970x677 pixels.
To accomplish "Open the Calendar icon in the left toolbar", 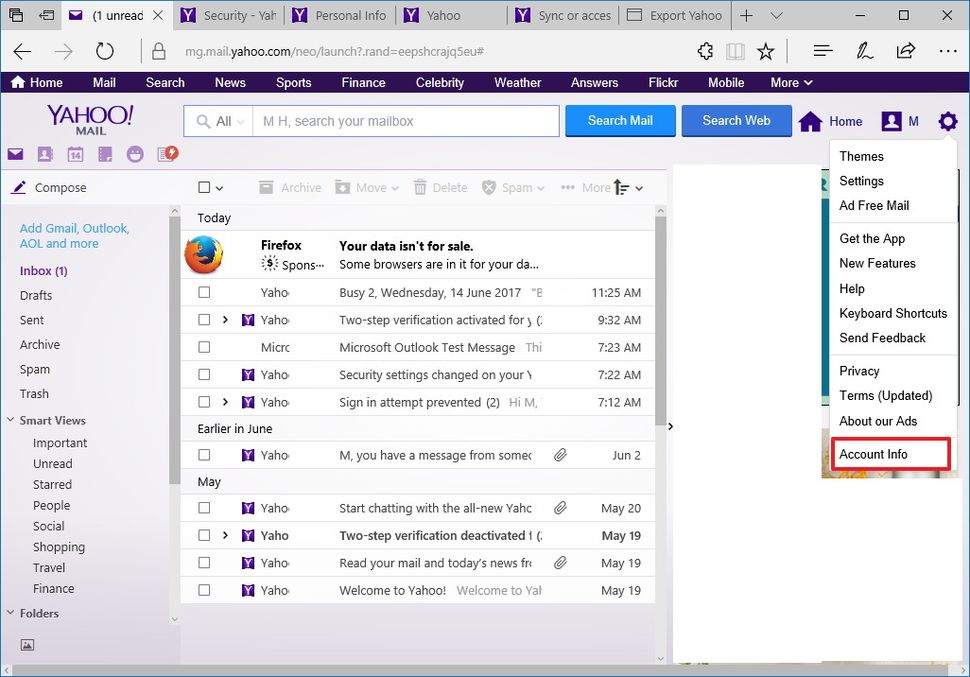I will 74,153.
